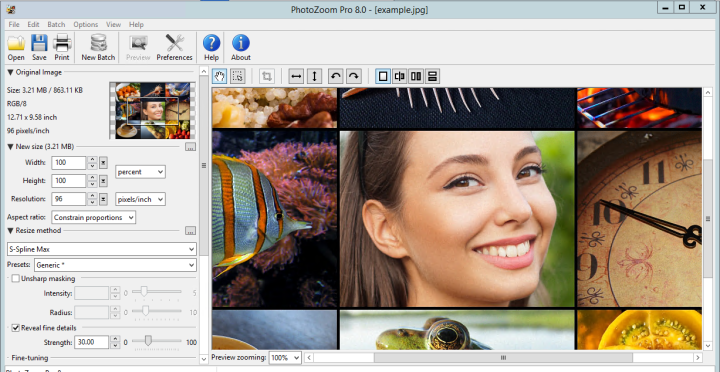Select the marquee selection tool
The width and height of the screenshot is (720, 372).
[x=237, y=76]
